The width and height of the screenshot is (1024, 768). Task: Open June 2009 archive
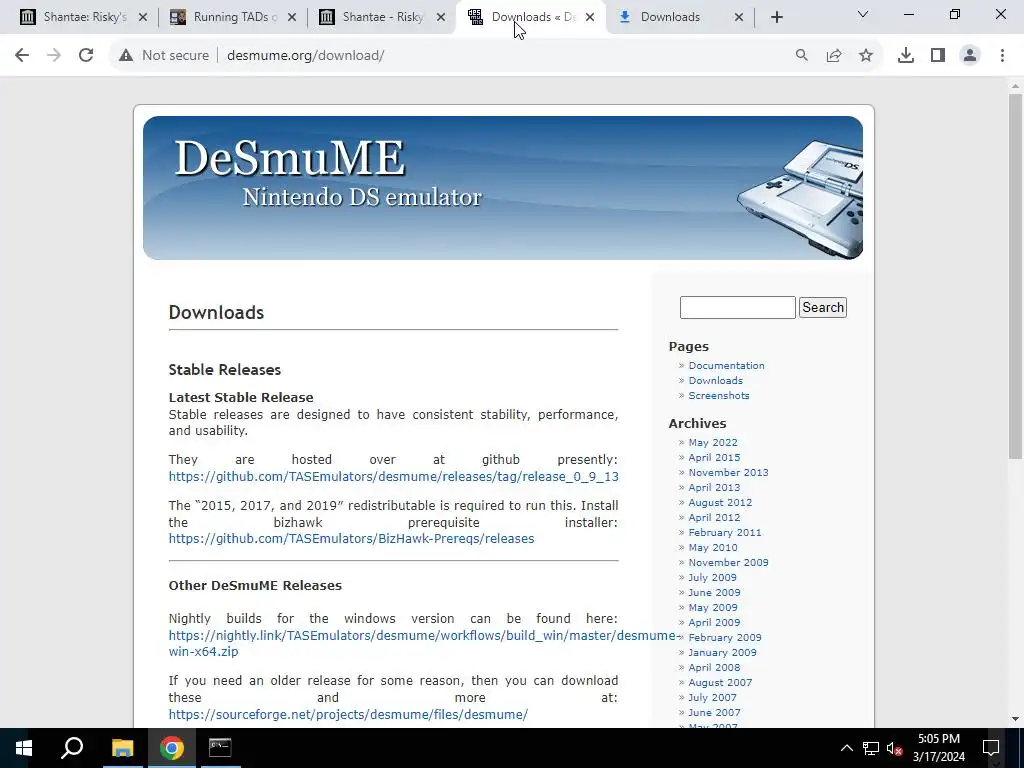[714, 593]
